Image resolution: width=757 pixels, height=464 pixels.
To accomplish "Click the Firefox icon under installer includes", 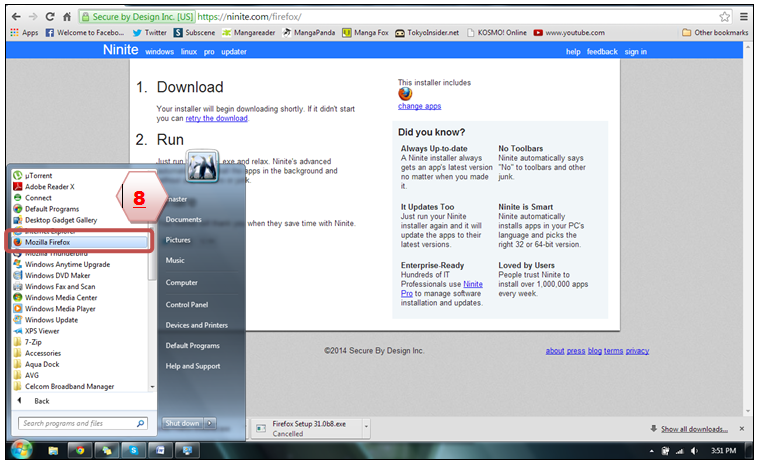I will [405, 94].
